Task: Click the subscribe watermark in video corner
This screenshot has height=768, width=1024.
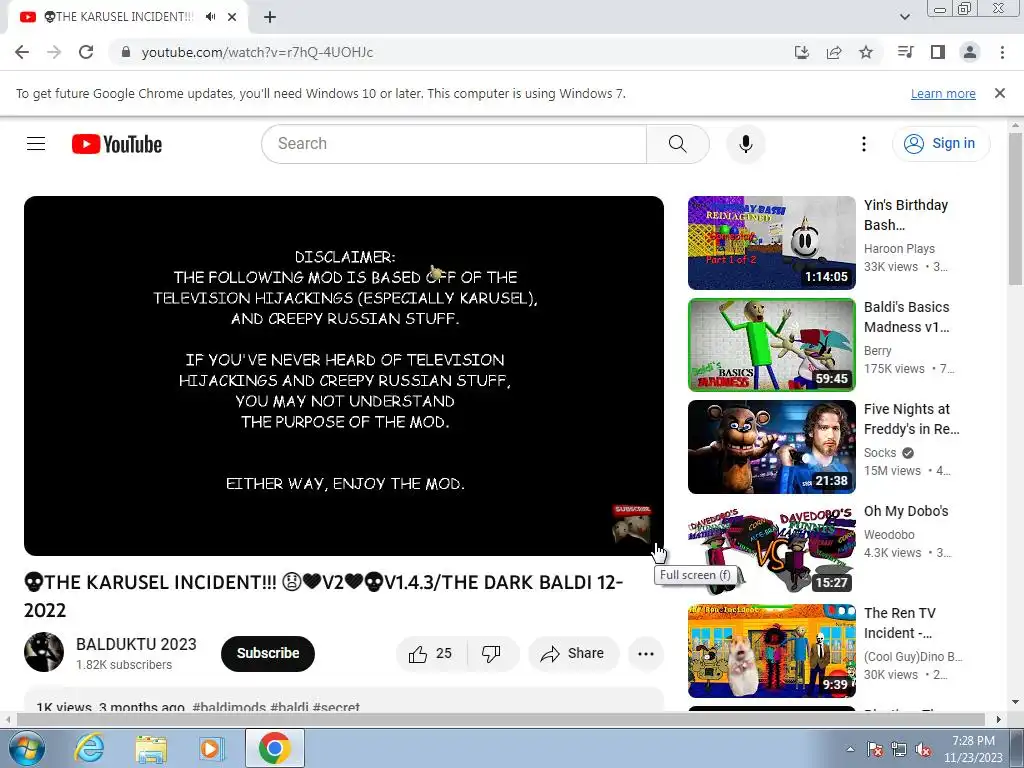Action: click(632, 522)
